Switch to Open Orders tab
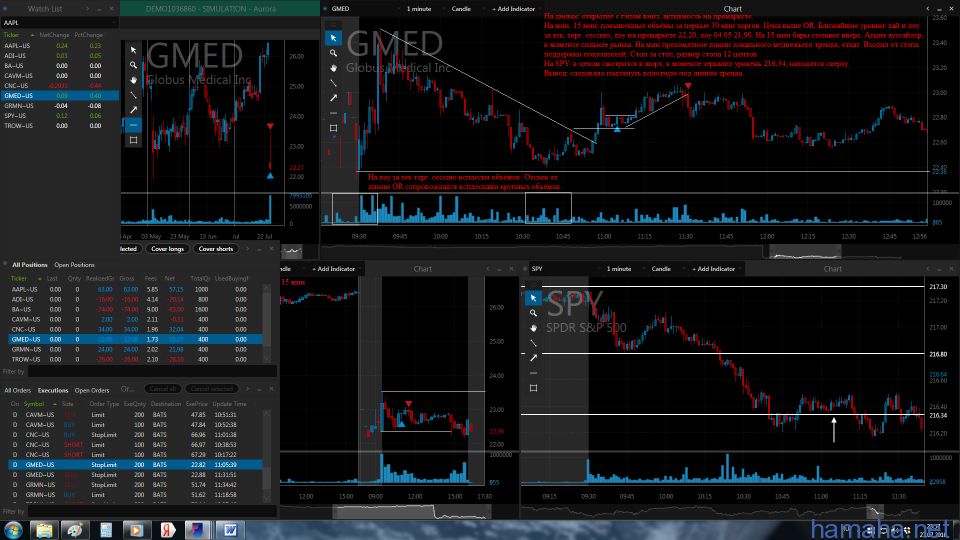The image size is (960, 540). [92, 391]
